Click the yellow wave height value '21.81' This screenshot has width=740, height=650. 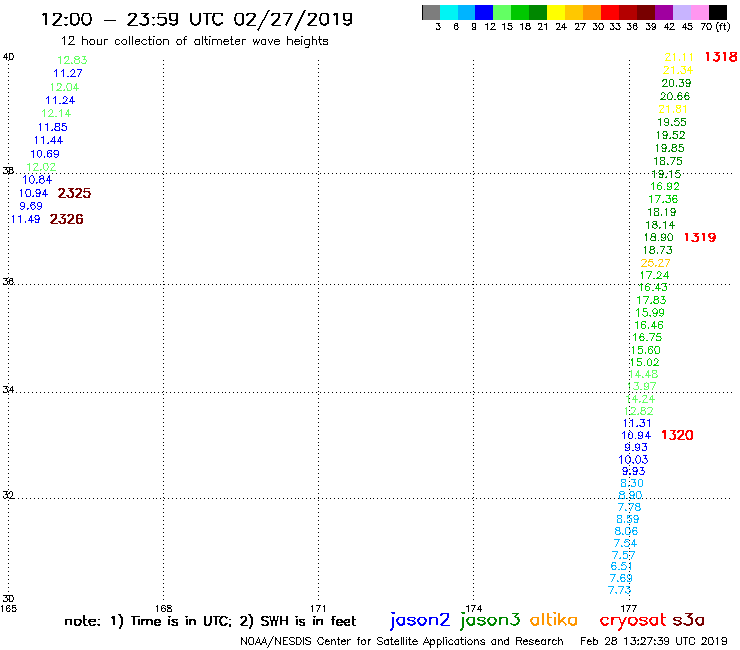(x=673, y=109)
